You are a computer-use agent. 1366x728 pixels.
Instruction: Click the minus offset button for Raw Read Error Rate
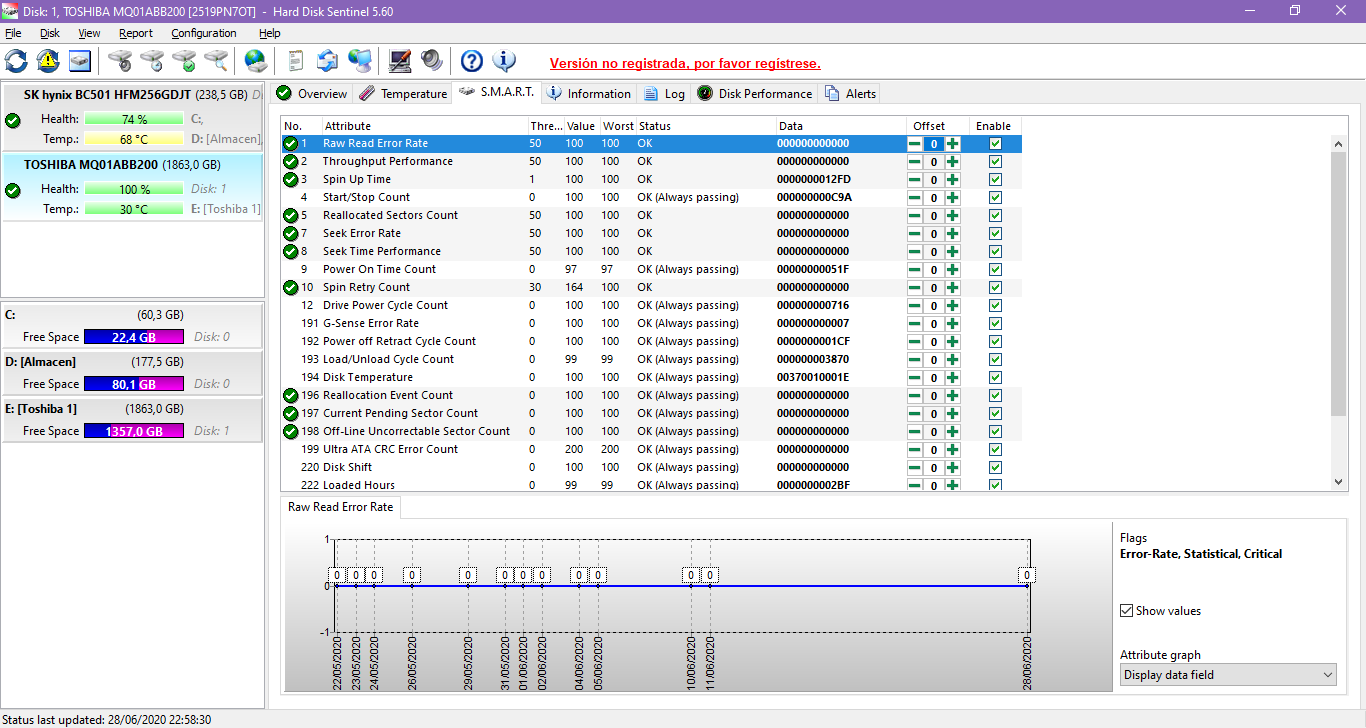[x=915, y=144]
